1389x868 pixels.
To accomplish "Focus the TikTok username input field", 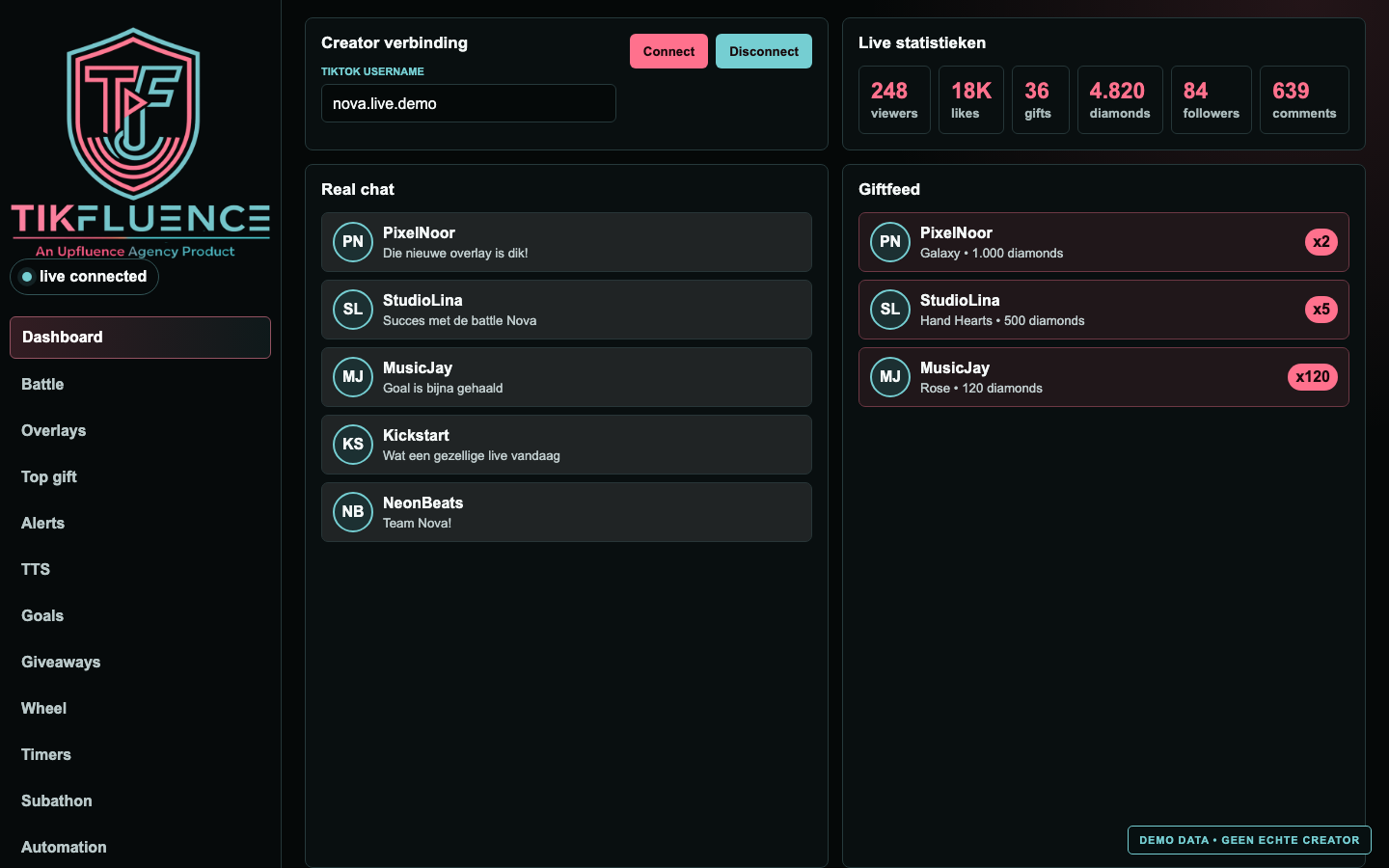I will (x=469, y=103).
